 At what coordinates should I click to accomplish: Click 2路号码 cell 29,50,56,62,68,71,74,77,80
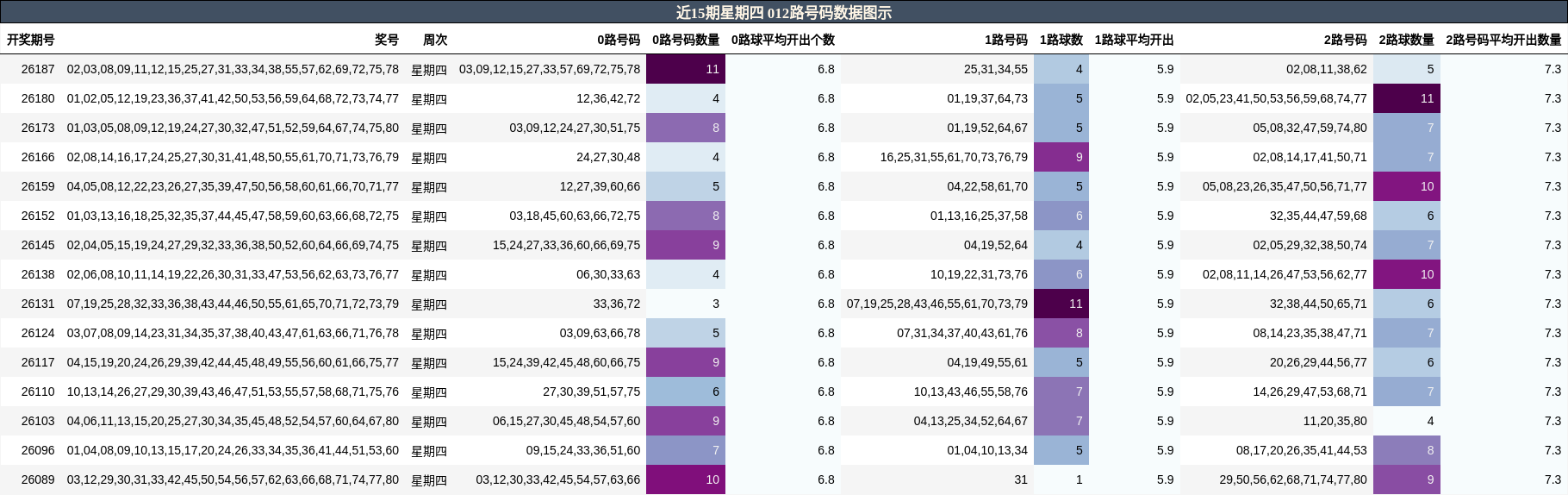[x=1293, y=479]
